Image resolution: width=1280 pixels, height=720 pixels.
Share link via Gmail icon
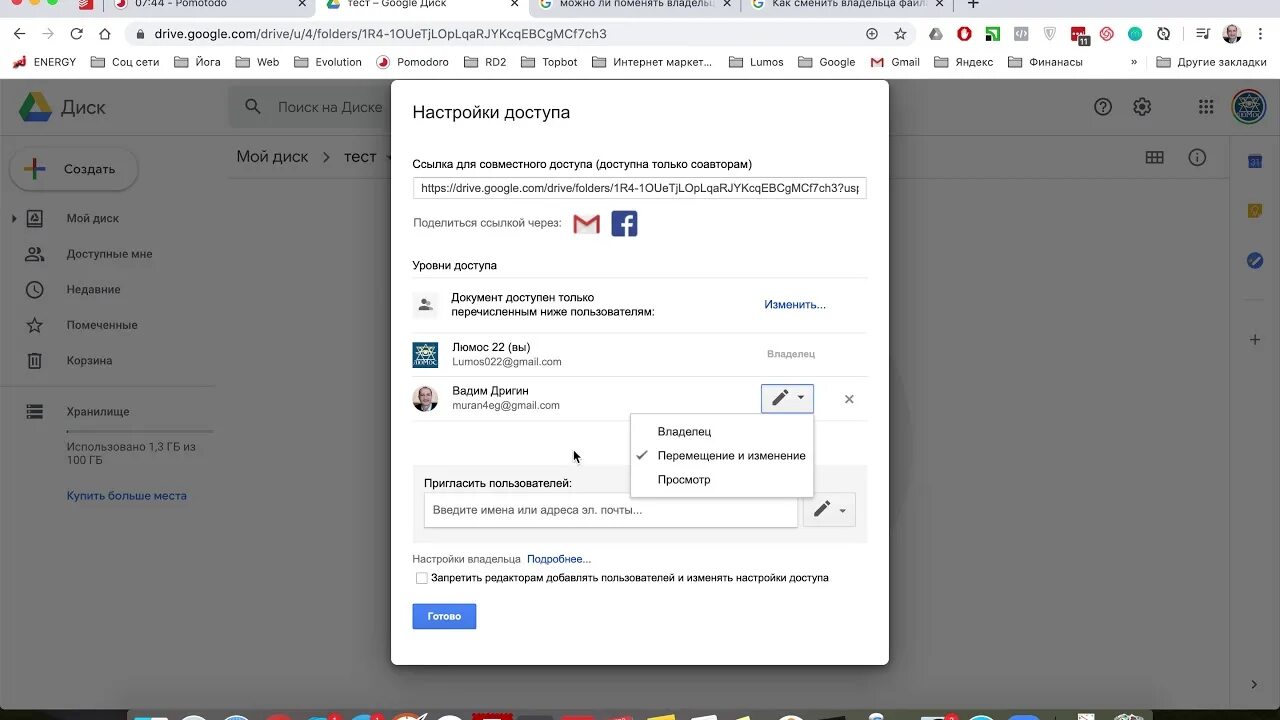pos(586,224)
